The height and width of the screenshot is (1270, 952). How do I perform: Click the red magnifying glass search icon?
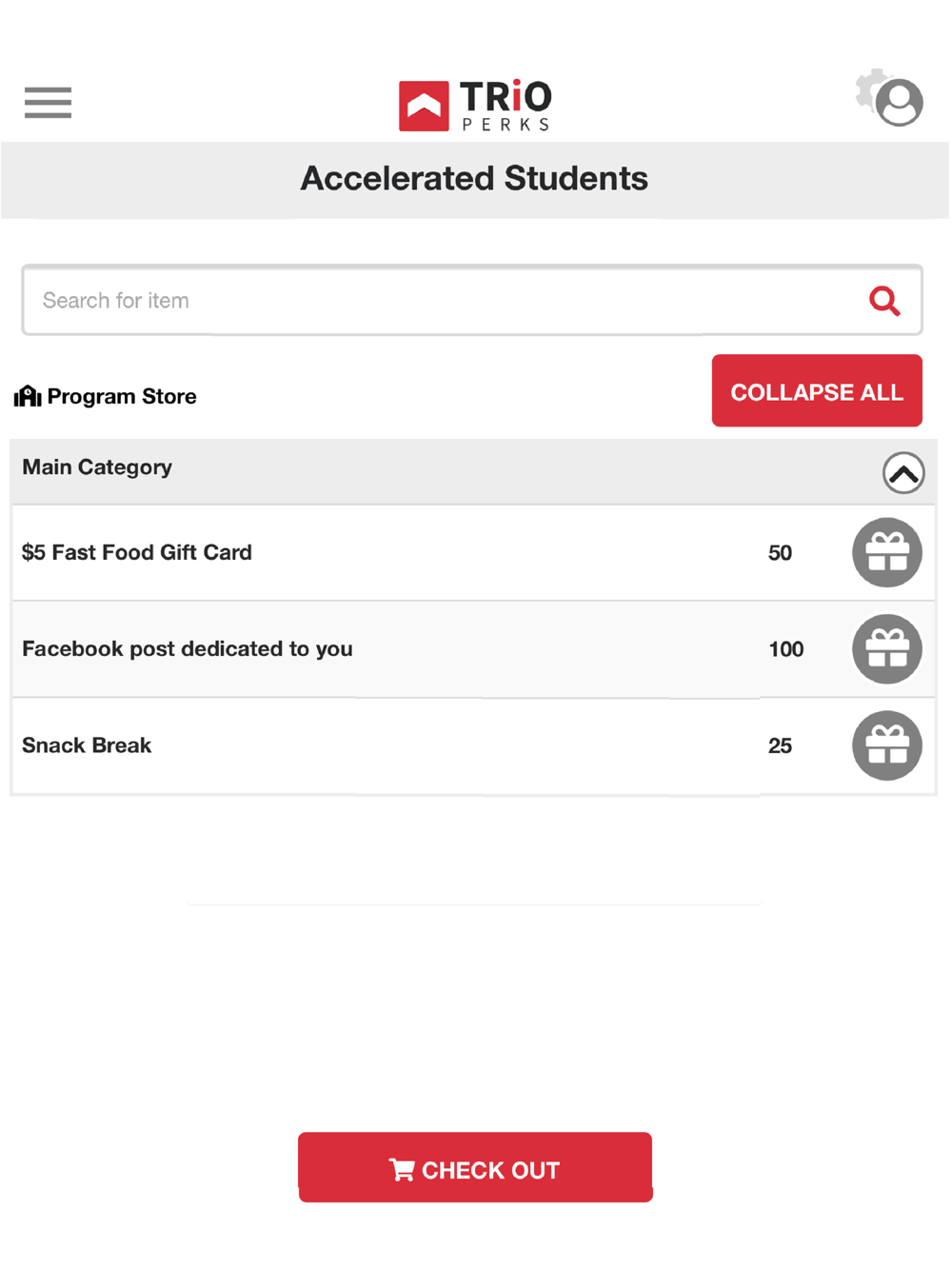tap(884, 301)
